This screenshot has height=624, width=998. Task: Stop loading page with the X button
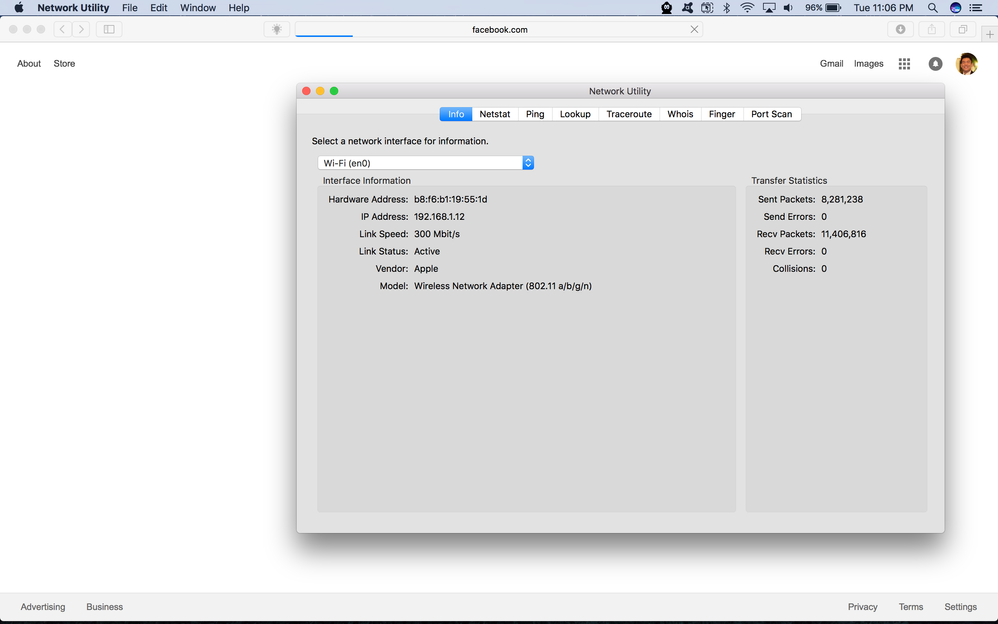[694, 30]
